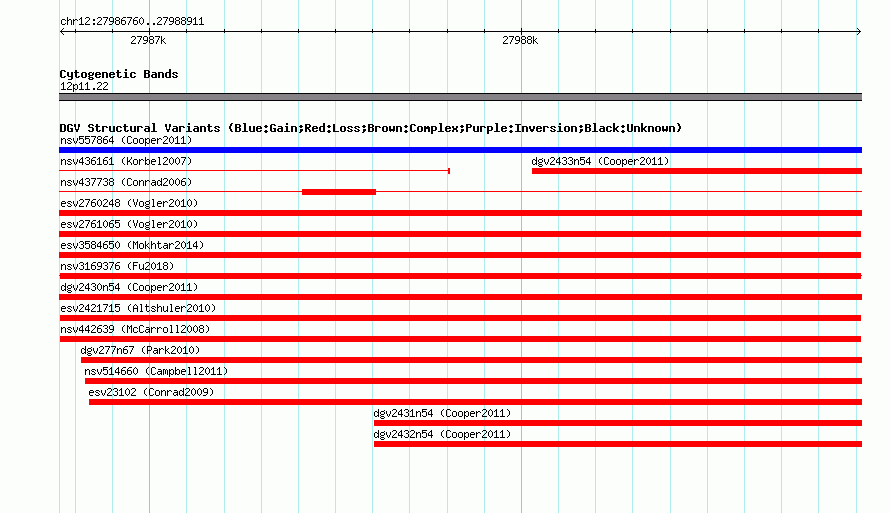Select the red bar under dgv277n67
Image resolution: width=890 pixels, height=513 pixels.
tap(471, 360)
